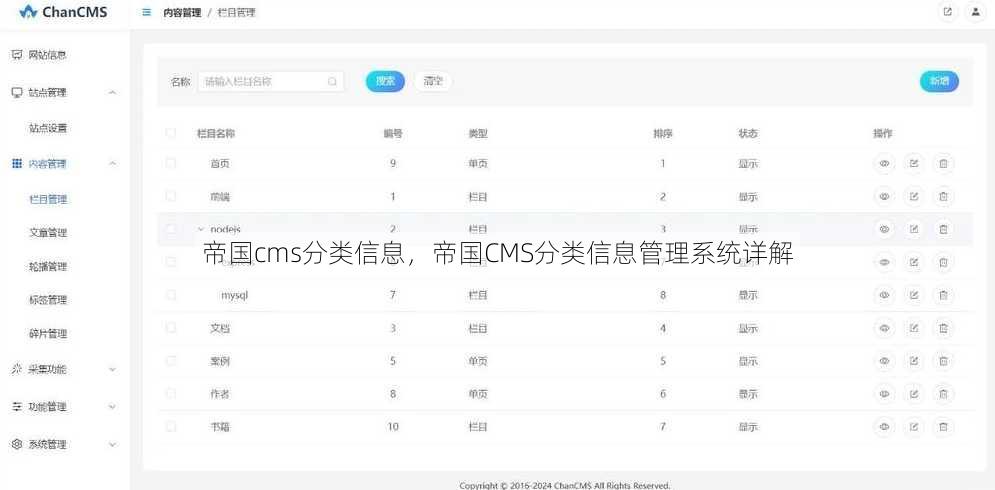The height and width of the screenshot is (490, 995).
Task: Tick the checkbox for nodejs row
Action: coord(170,229)
